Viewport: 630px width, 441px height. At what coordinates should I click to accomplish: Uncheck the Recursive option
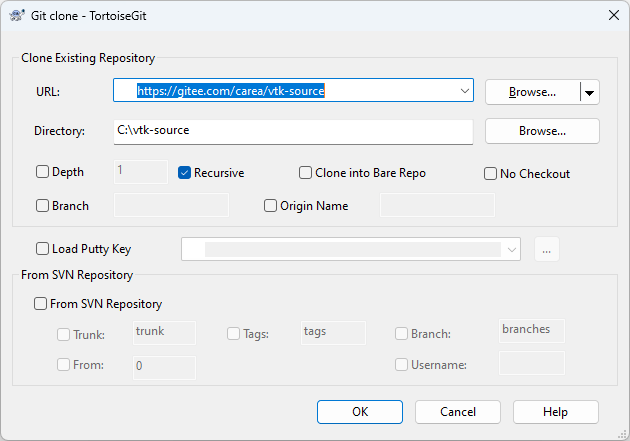pos(185,172)
